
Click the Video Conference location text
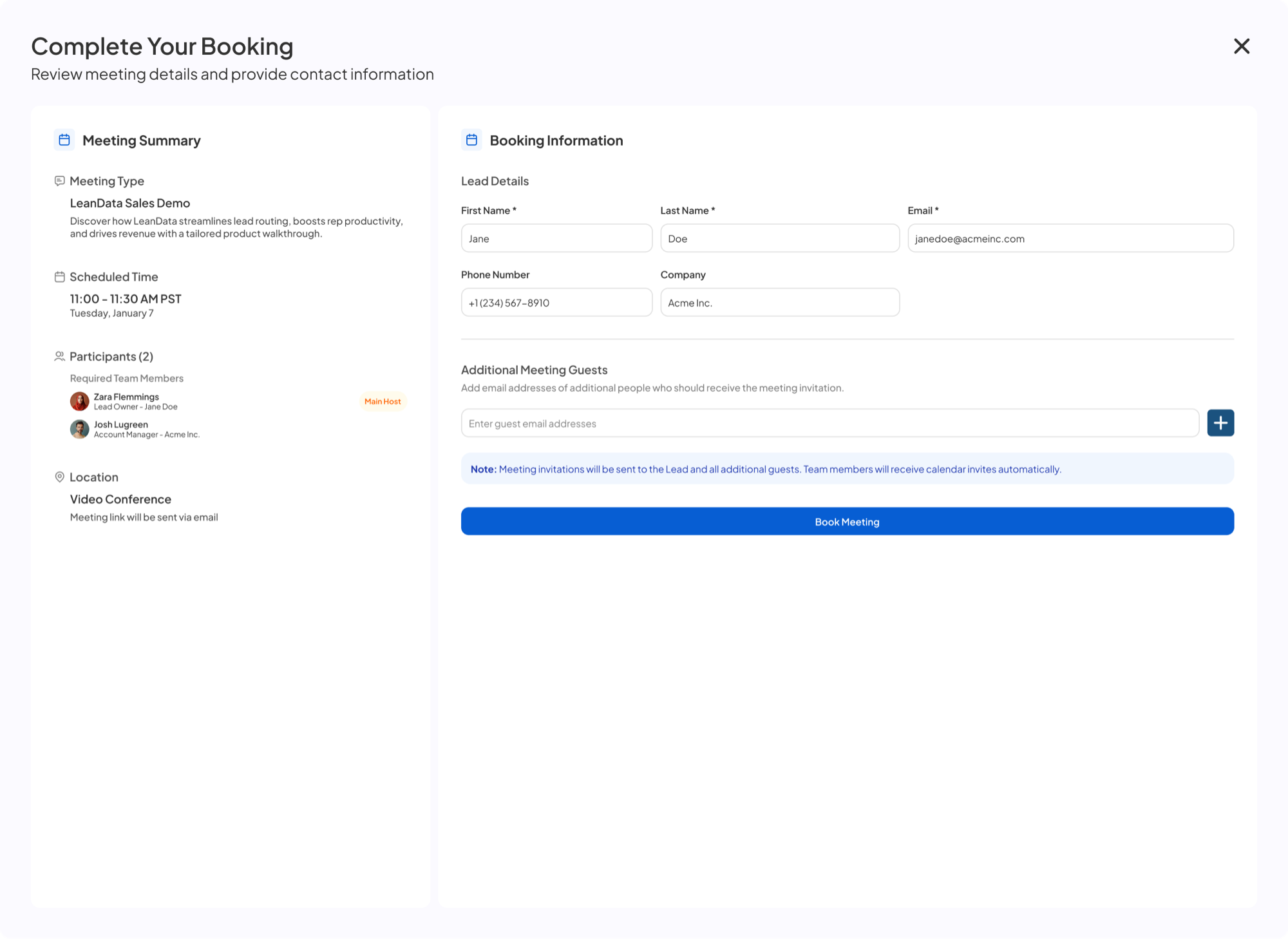click(x=120, y=499)
